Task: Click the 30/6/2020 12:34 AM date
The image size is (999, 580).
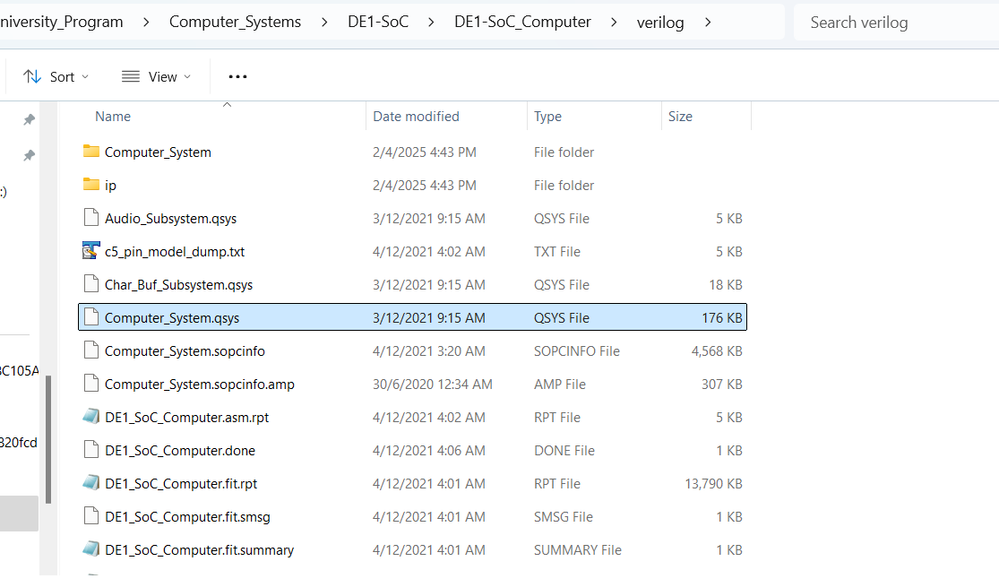Action: pyautogui.click(x=433, y=384)
